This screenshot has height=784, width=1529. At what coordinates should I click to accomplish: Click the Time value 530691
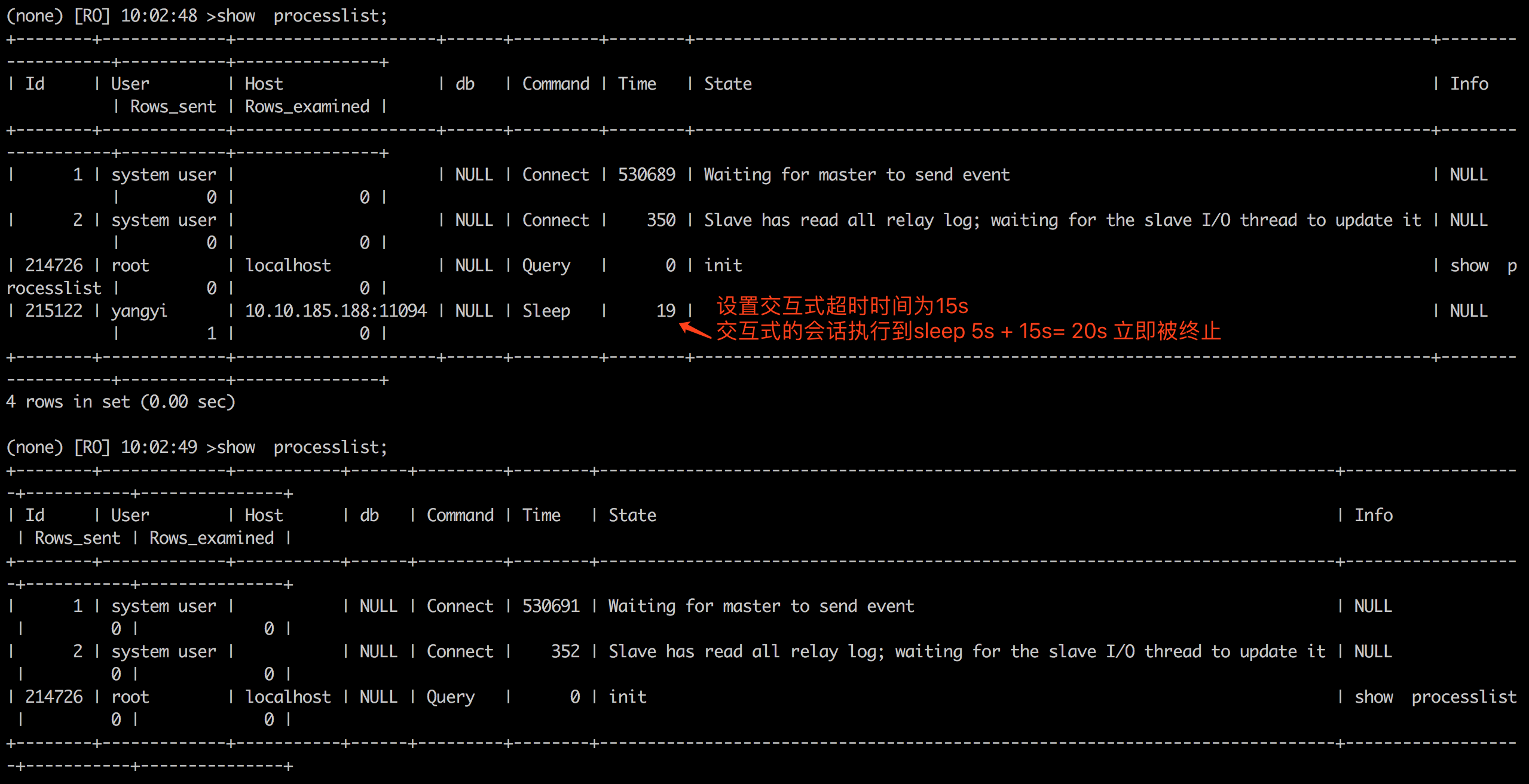click(550, 605)
